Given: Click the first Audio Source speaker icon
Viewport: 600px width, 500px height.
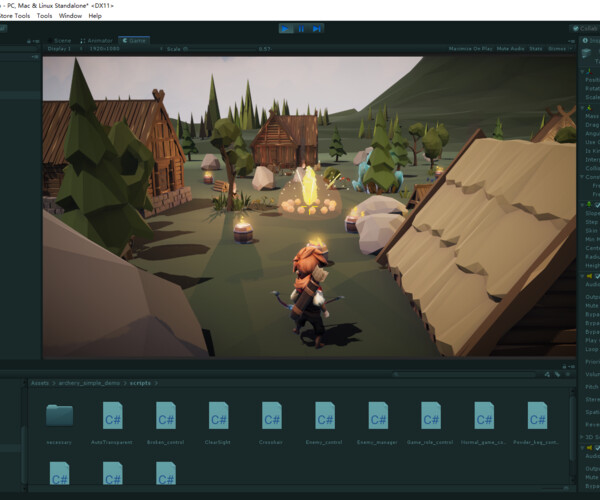Looking at the screenshot, I should (x=590, y=276).
